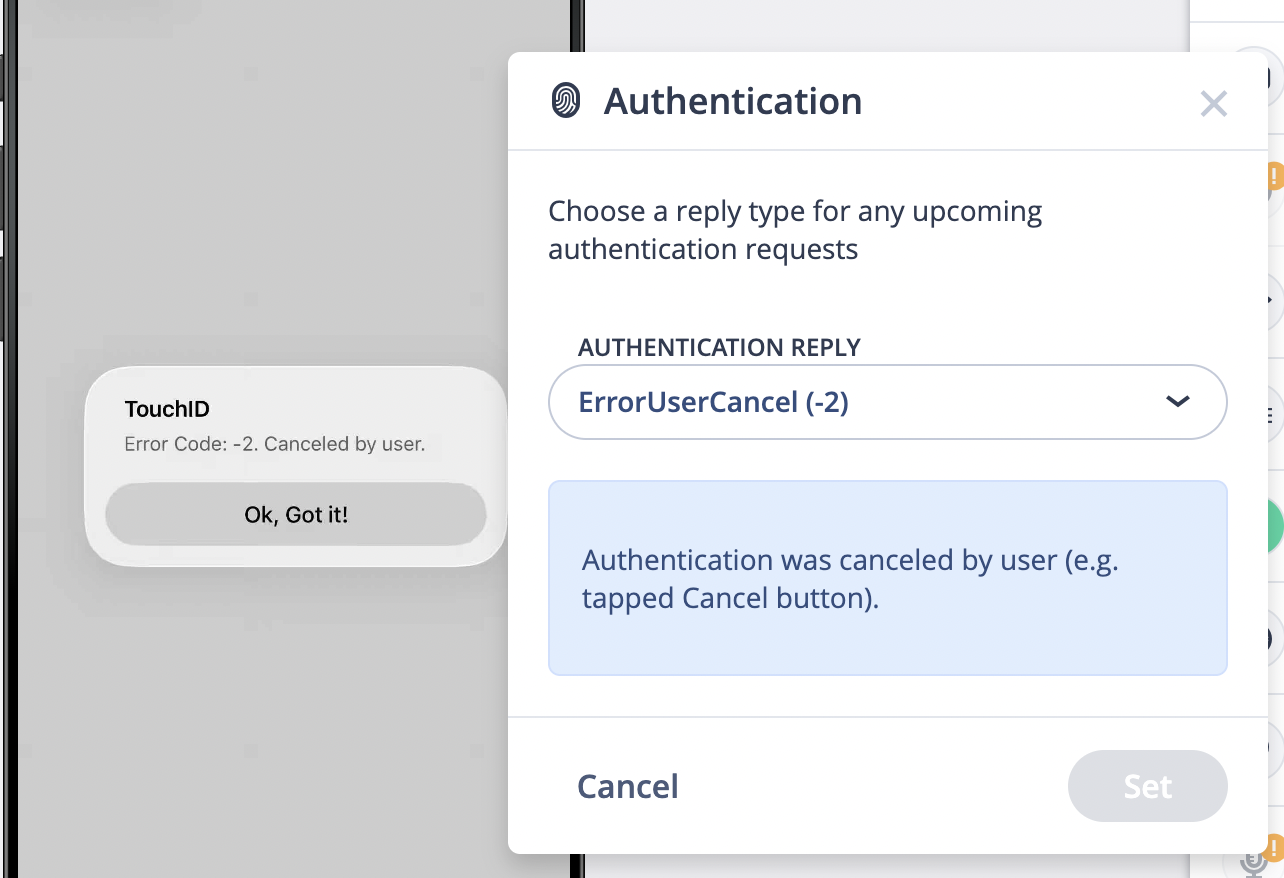Close the Authentication dialog with X
This screenshot has height=878, width=1284.
(x=1213, y=103)
